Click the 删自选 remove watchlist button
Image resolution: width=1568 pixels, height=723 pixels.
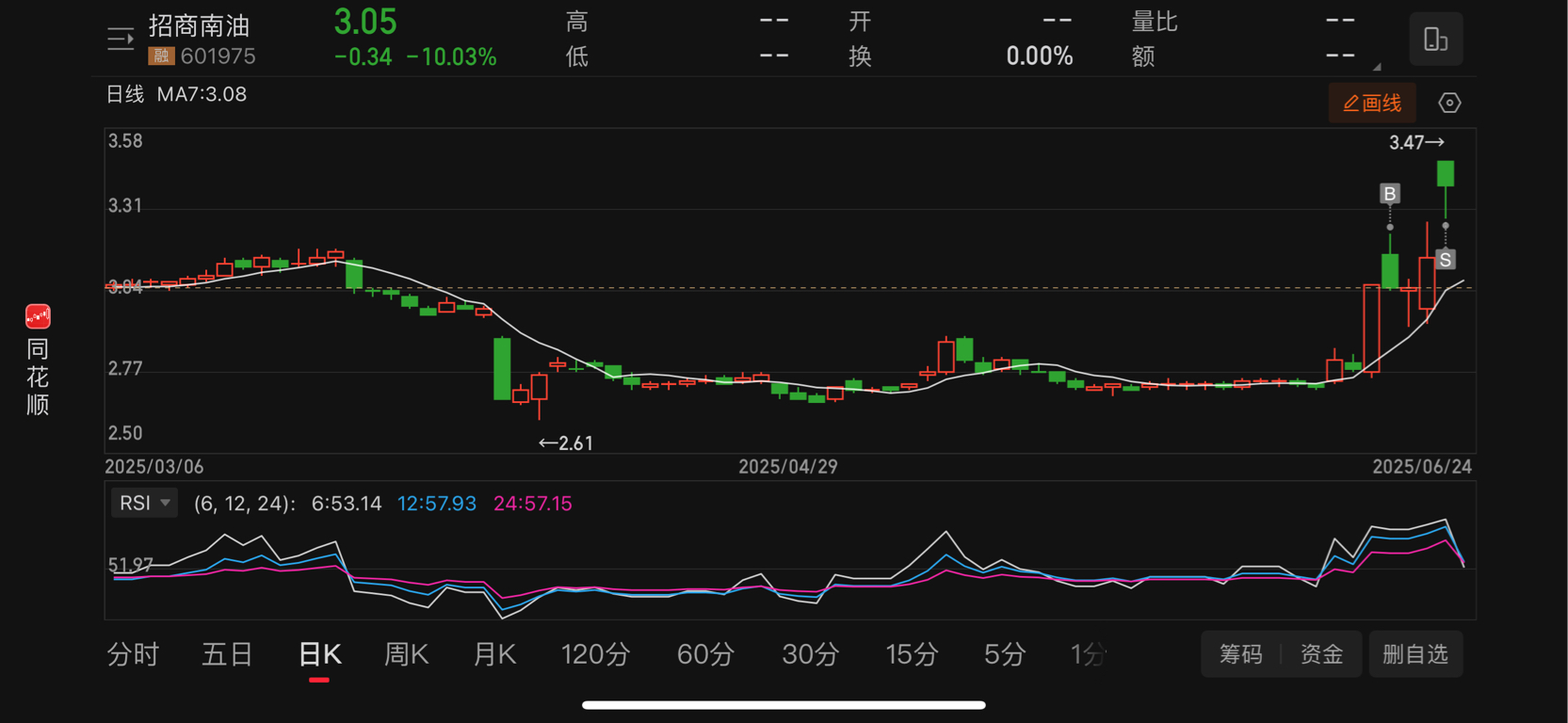[1415, 654]
